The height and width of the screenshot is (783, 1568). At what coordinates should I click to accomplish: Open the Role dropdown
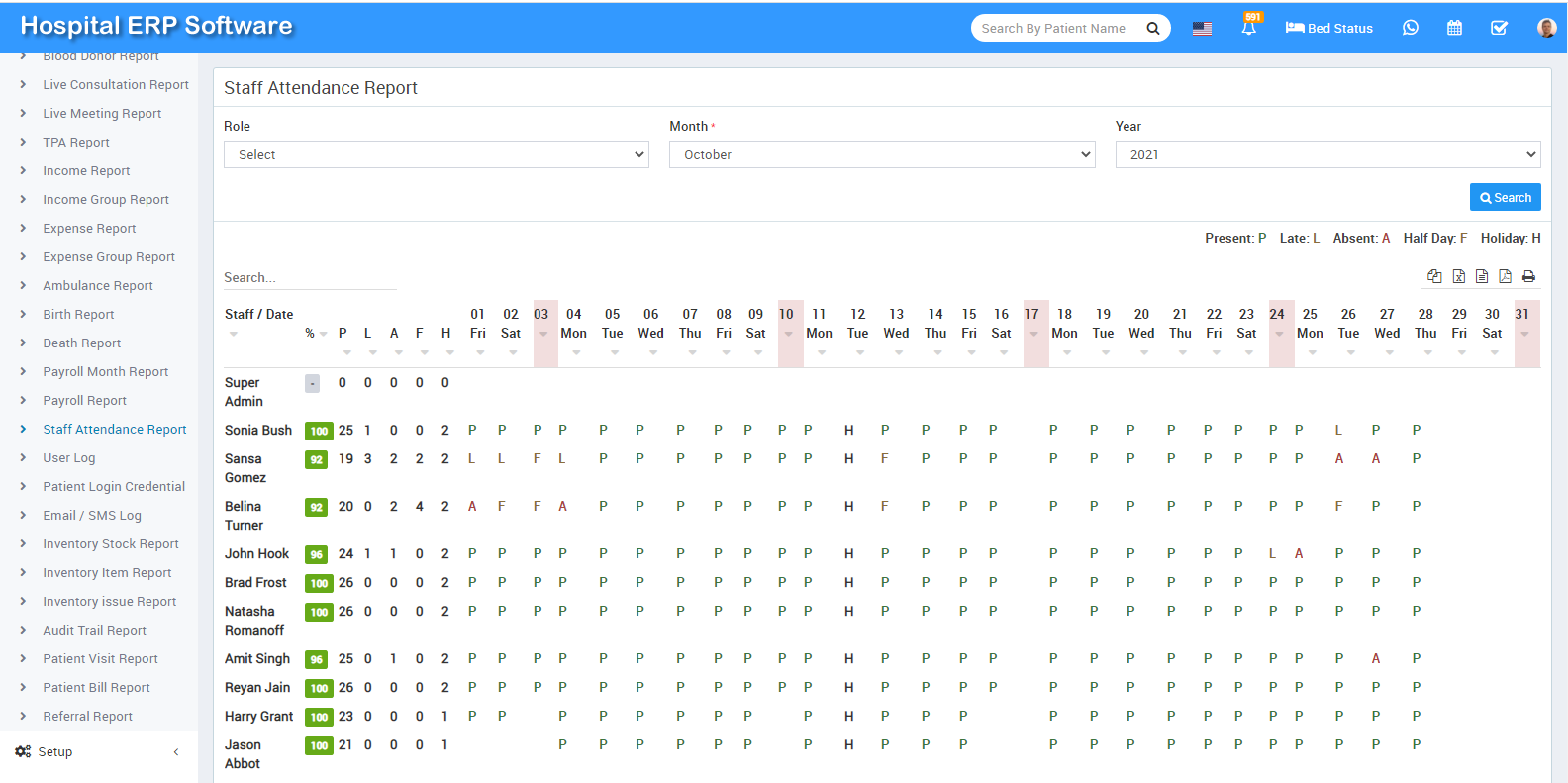(436, 154)
